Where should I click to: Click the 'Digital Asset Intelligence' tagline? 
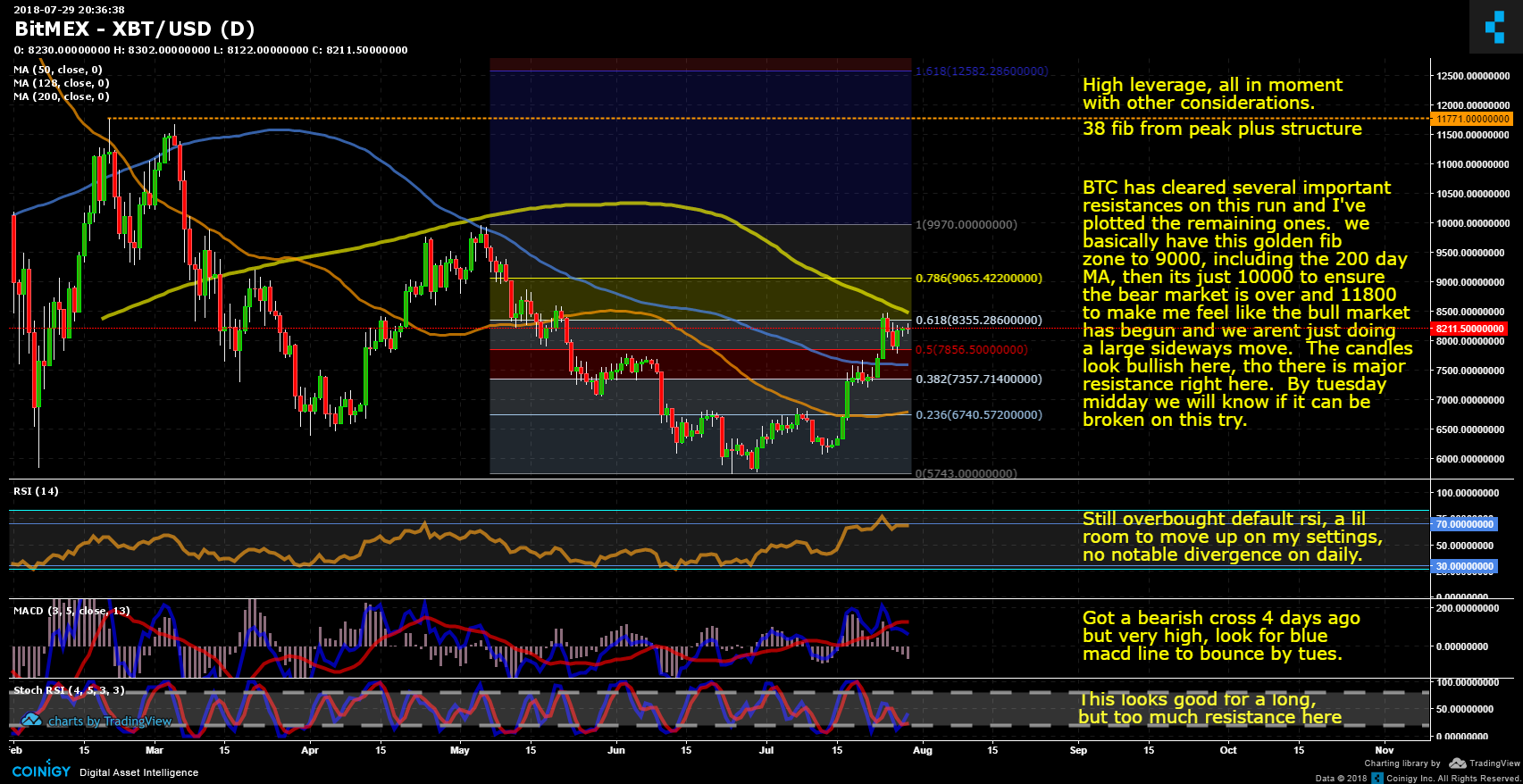click(x=139, y=772)
